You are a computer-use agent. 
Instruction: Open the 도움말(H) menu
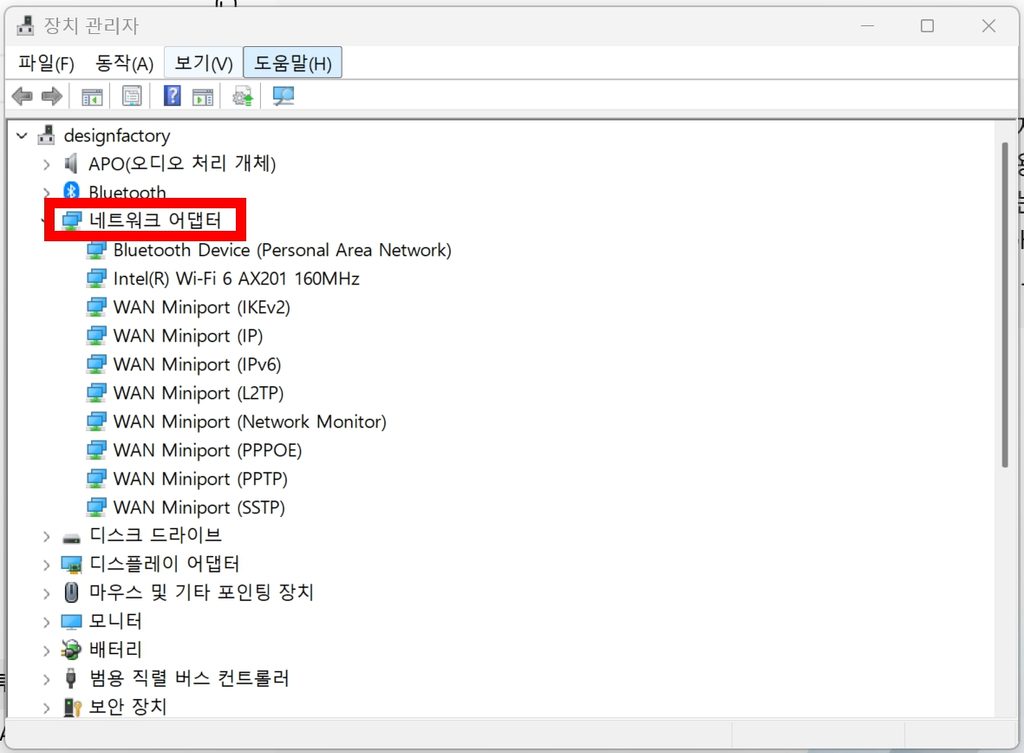coord(293,63)
